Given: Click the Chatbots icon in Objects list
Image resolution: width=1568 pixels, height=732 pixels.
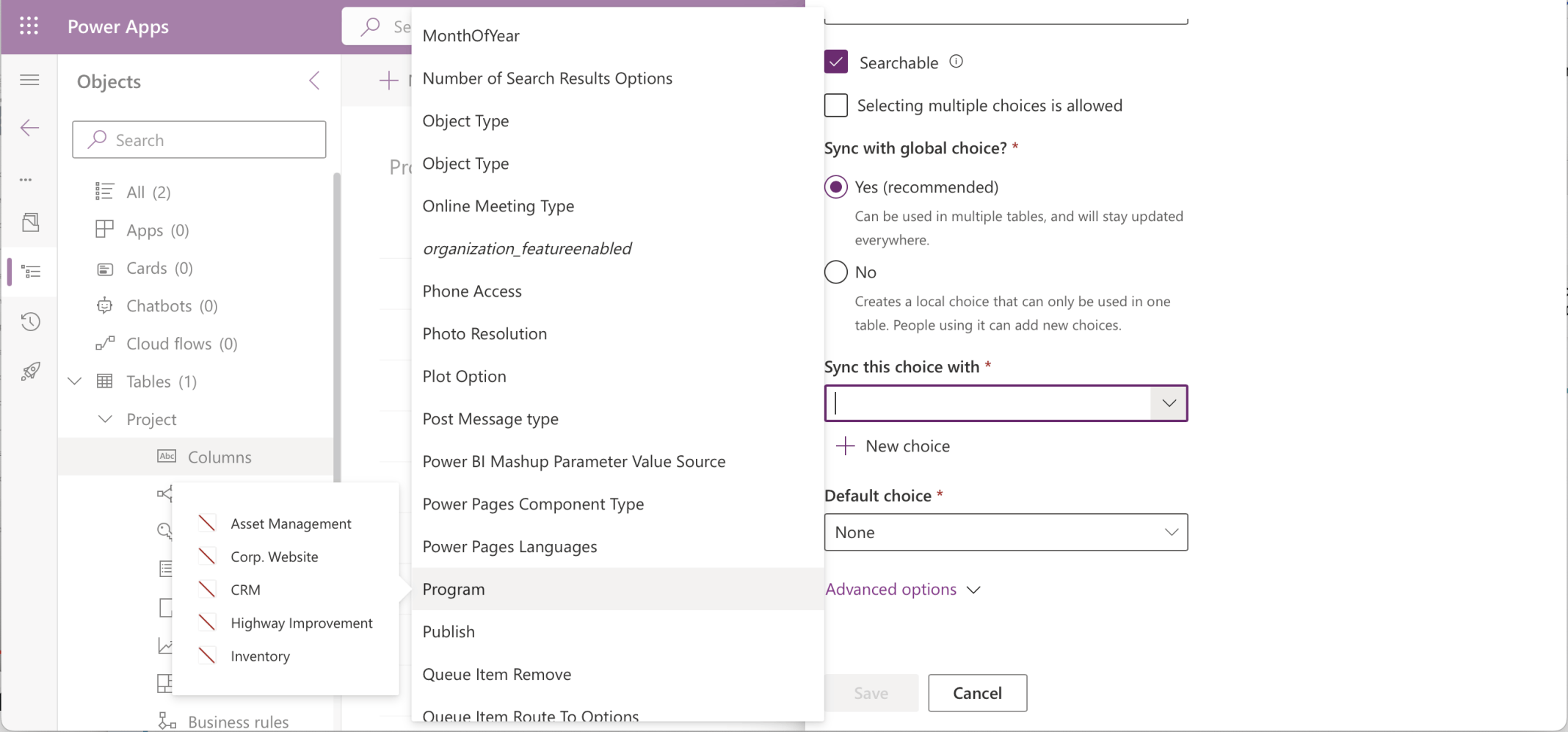Looking at the screenshot, I should tap(105, 305).
